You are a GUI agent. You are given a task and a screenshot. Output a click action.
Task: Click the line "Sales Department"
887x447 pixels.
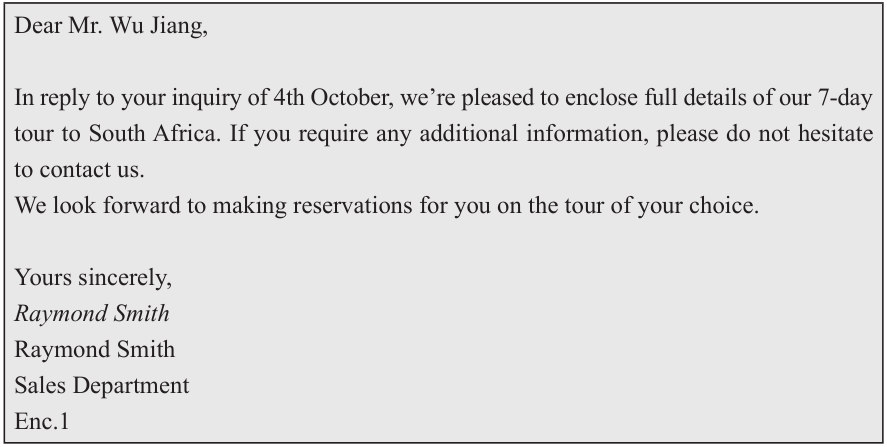tap(102, 386)
